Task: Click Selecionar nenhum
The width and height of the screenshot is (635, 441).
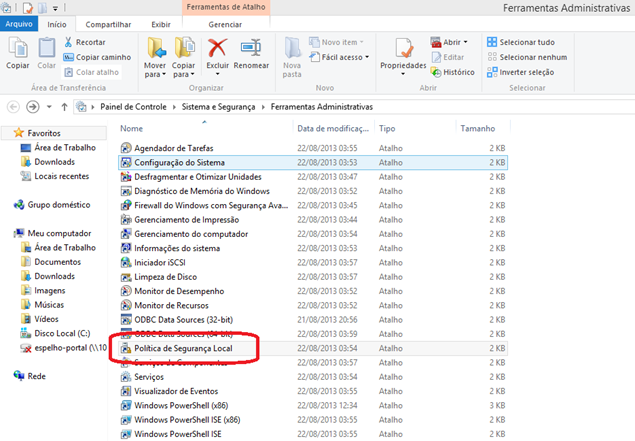Action: (x=527, y=57)
